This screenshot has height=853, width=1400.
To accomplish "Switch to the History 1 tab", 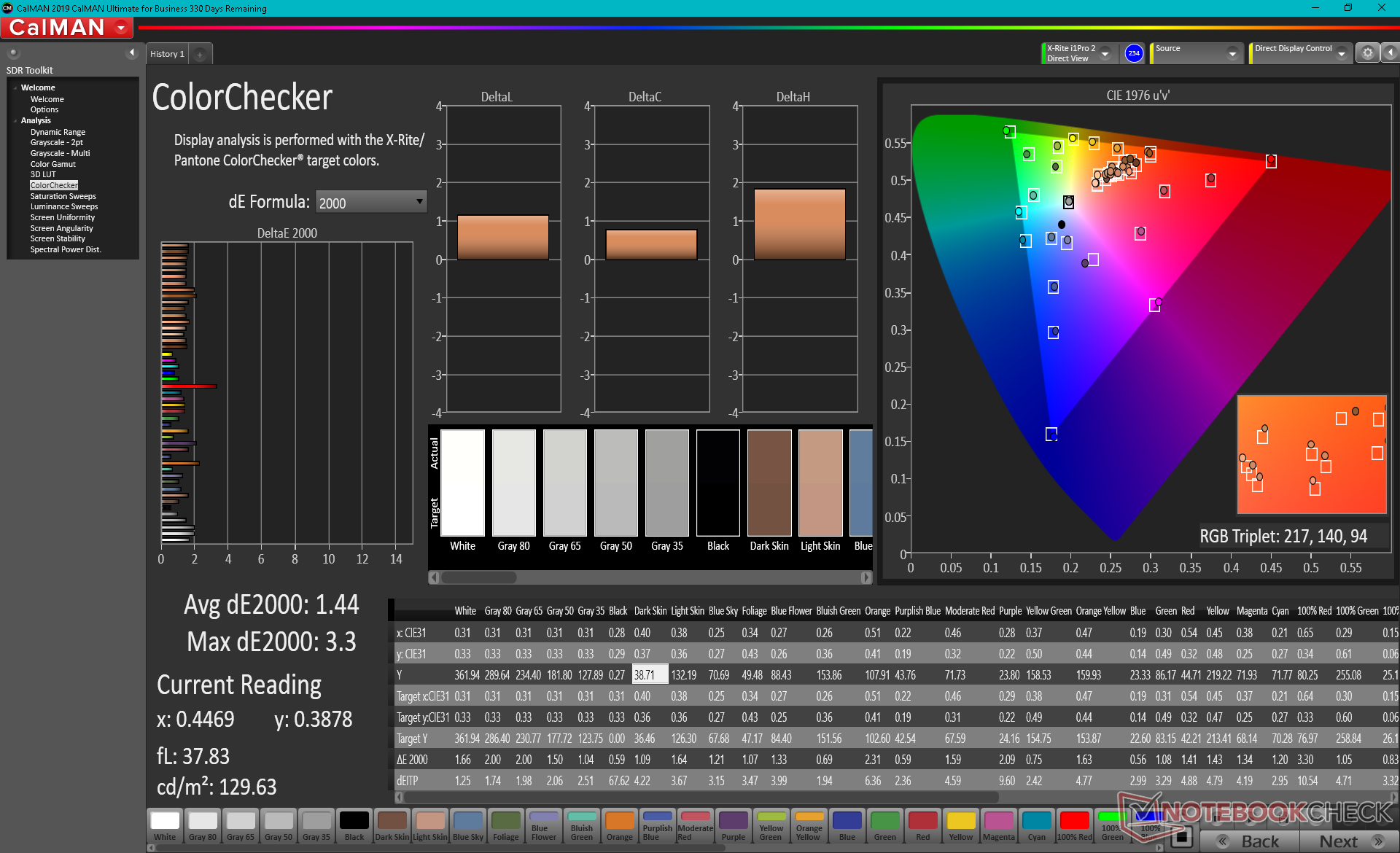I will tap(167, 54).
